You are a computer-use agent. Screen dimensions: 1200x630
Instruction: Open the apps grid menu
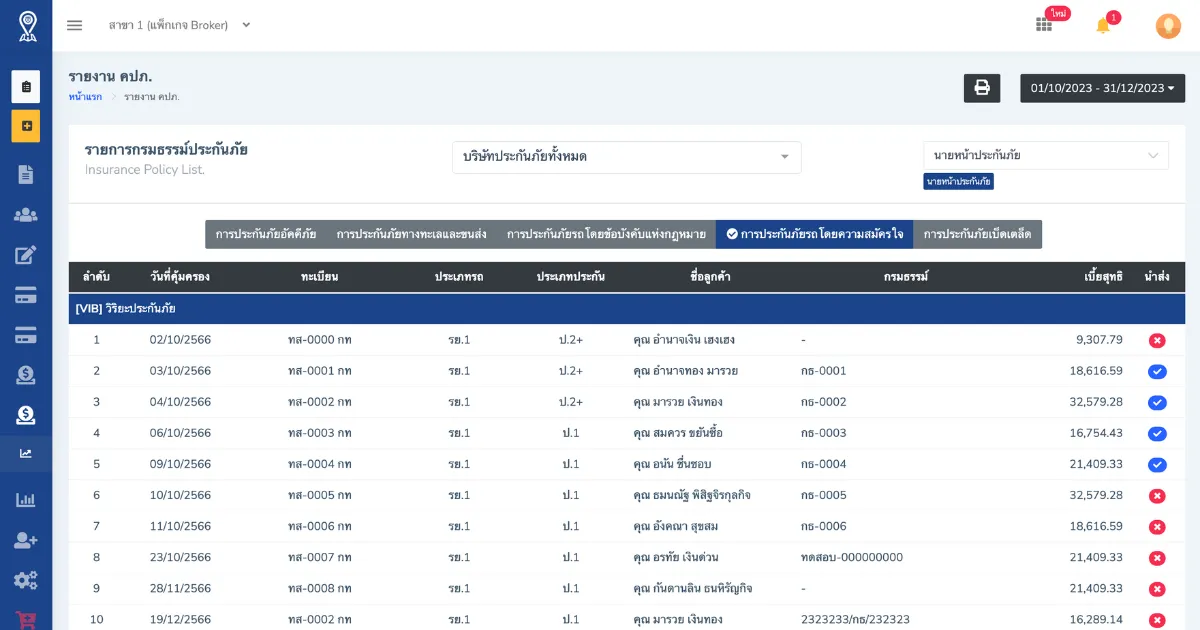[x=1044, y=25]
